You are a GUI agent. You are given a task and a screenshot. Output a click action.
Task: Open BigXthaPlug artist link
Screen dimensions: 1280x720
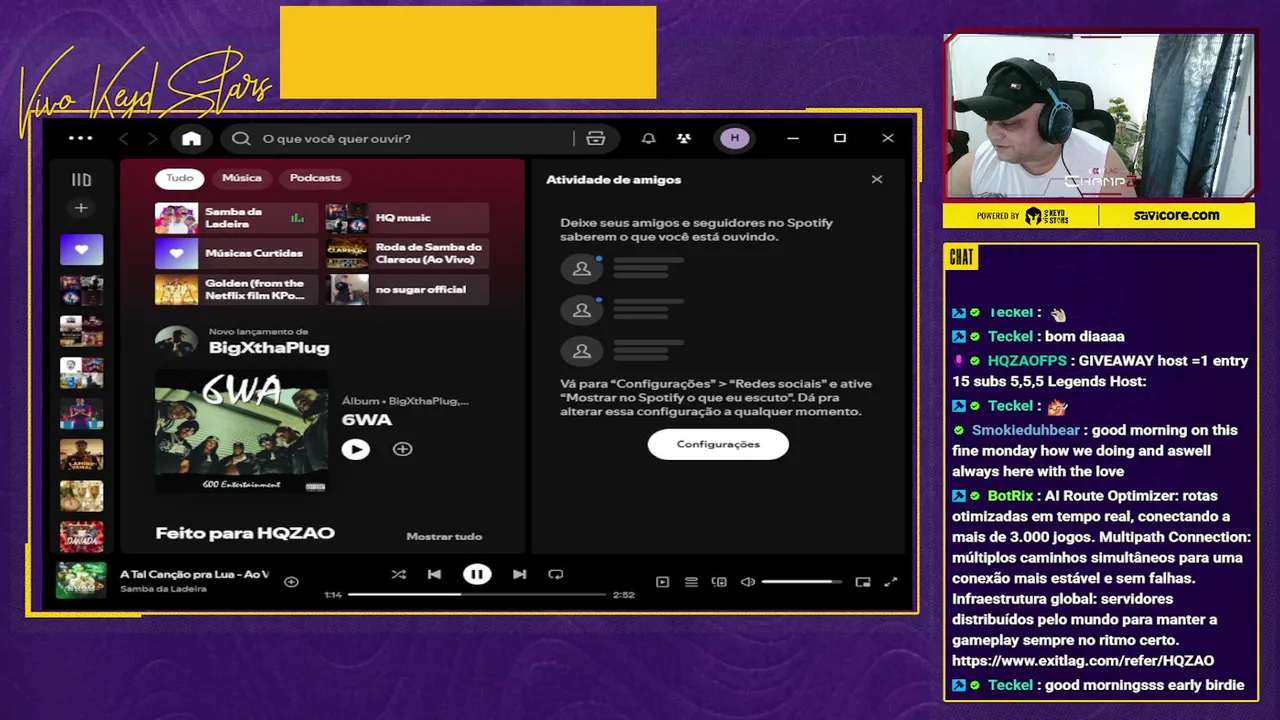(268, 348)
